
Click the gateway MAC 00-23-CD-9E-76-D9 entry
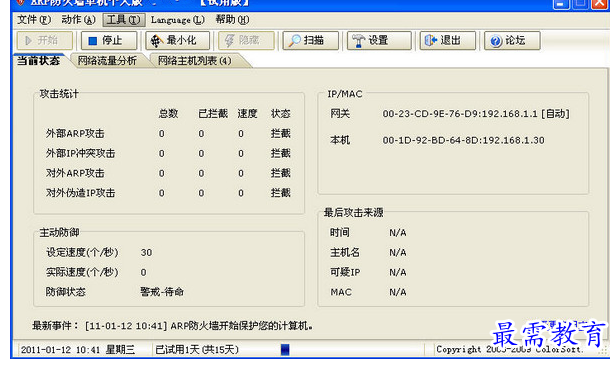476,114
